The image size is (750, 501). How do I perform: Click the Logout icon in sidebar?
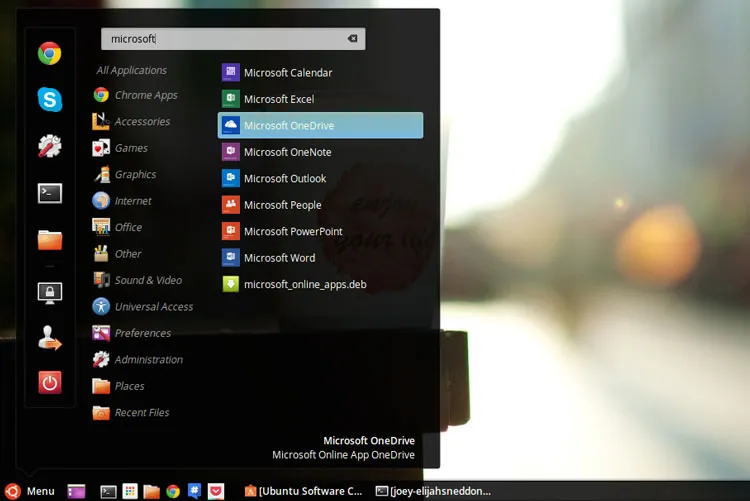[50, 340]
